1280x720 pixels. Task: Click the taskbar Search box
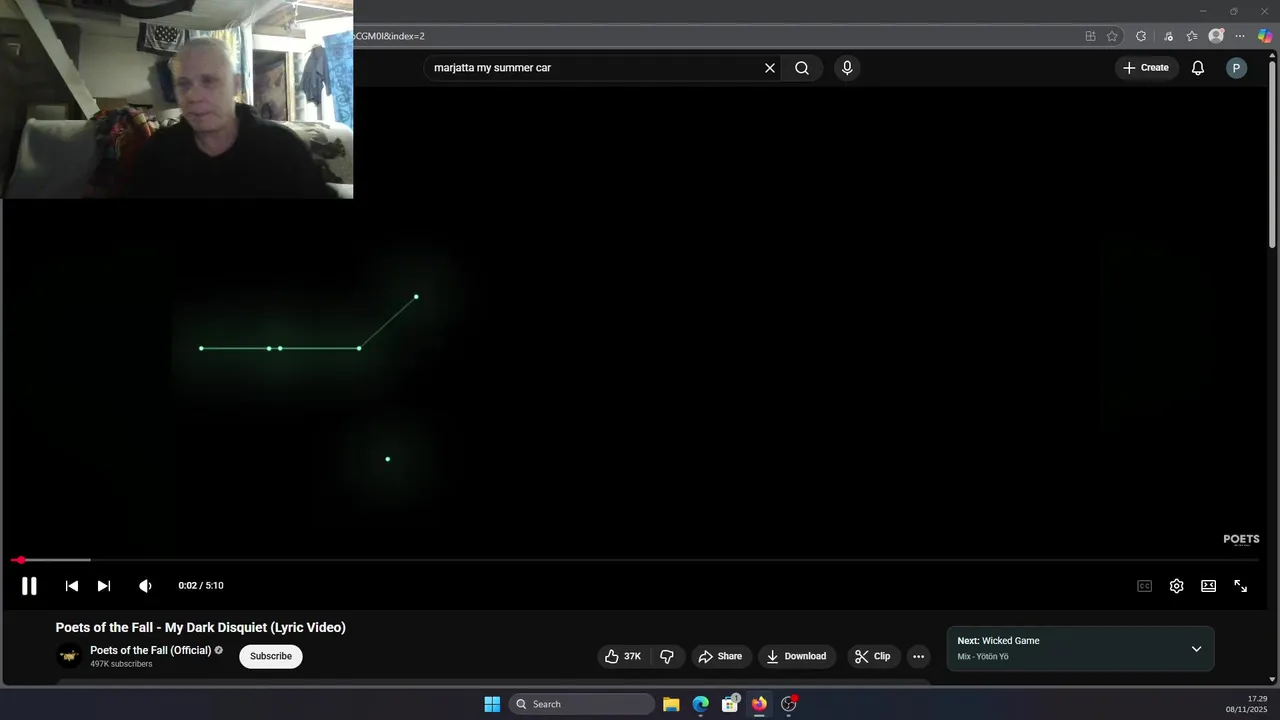pyautogui.click(x=582, y=704)
